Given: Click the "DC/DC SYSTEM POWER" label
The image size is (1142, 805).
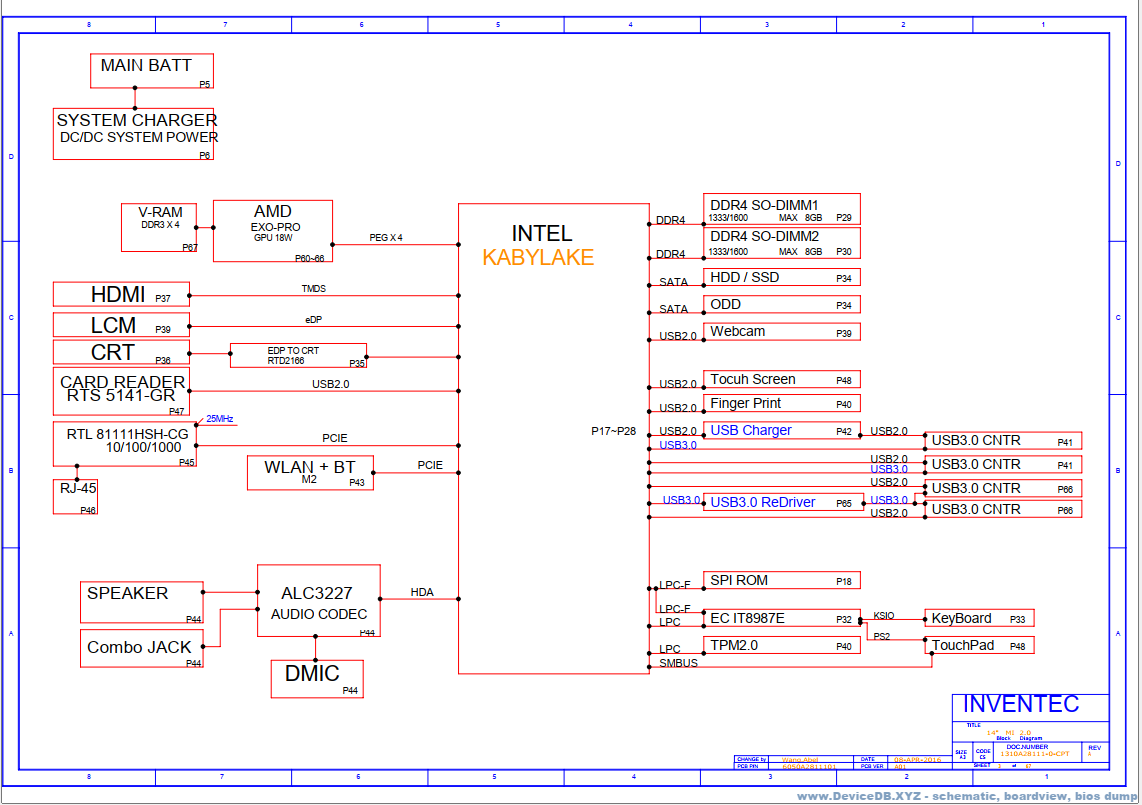Looking at the screenshot, I should click(139, 137).
